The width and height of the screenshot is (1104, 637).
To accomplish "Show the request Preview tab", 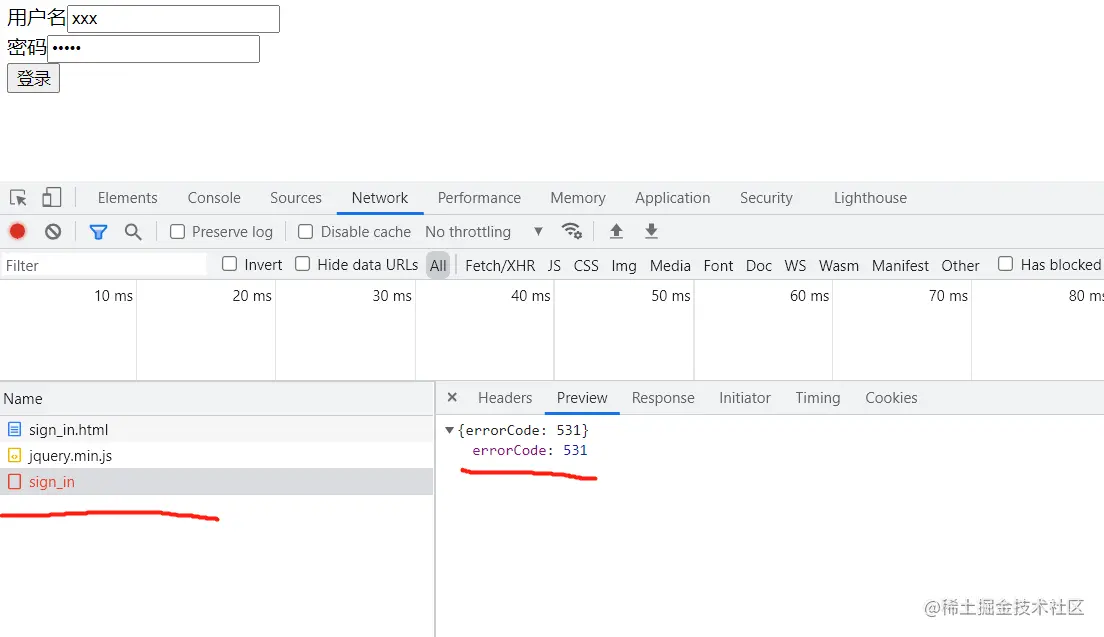I will coord(582,398).
